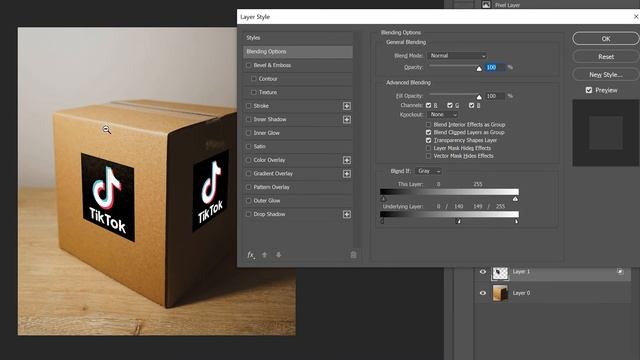
Task: Add another Gradient Overlay with plus icon
Action: pyautogui.click(x=347, y=174)
